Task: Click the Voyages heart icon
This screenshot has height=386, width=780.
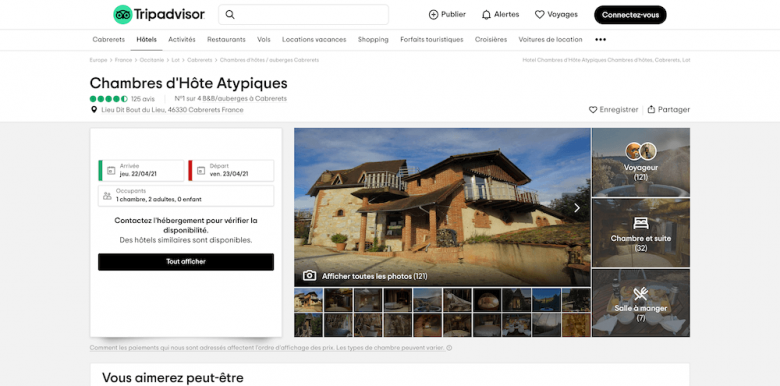Action: (539, 15)
